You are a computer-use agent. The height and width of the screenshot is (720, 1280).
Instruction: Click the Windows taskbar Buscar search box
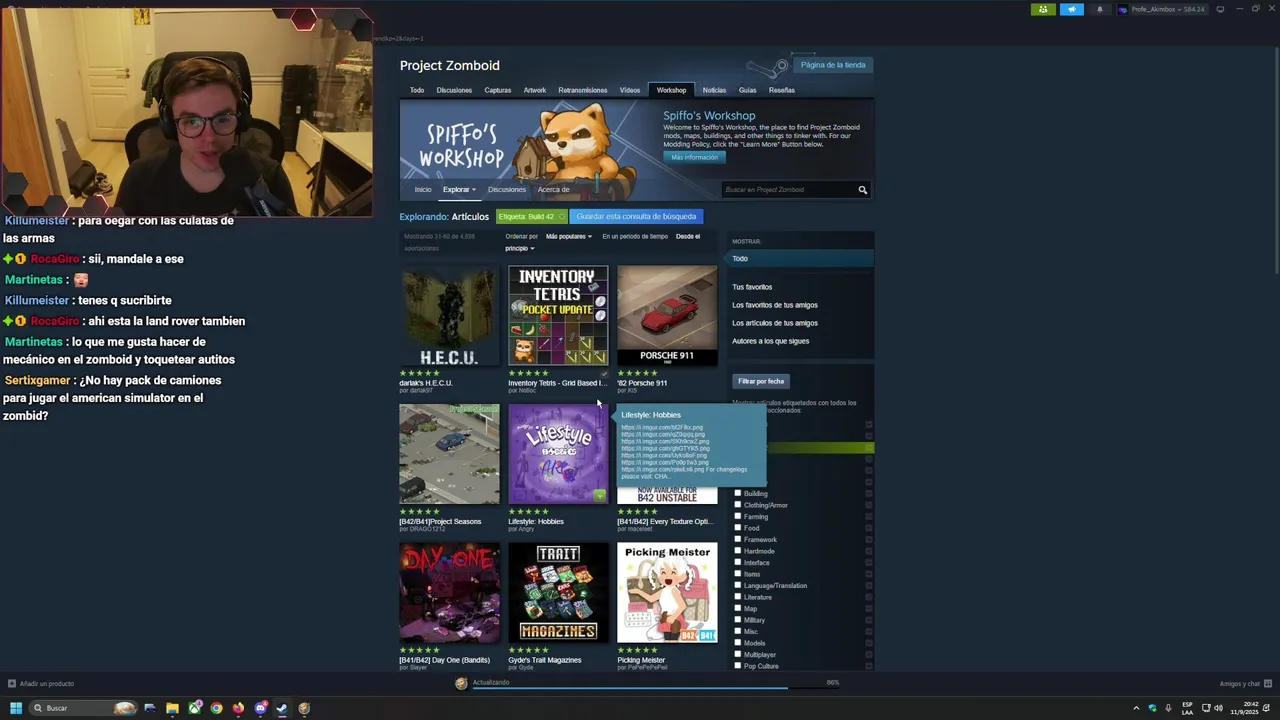pyautogui.click(x=84, y=708)
